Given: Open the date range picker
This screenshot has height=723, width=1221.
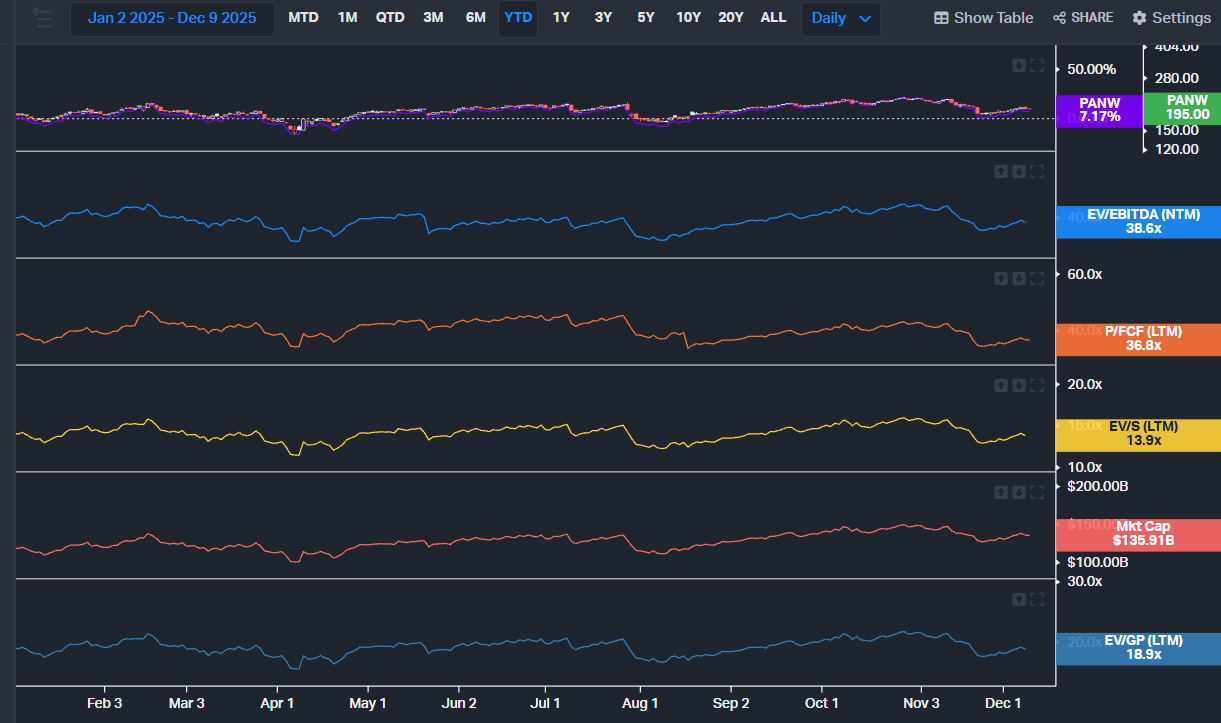Looking at the screenshot, I should point(172,18).
